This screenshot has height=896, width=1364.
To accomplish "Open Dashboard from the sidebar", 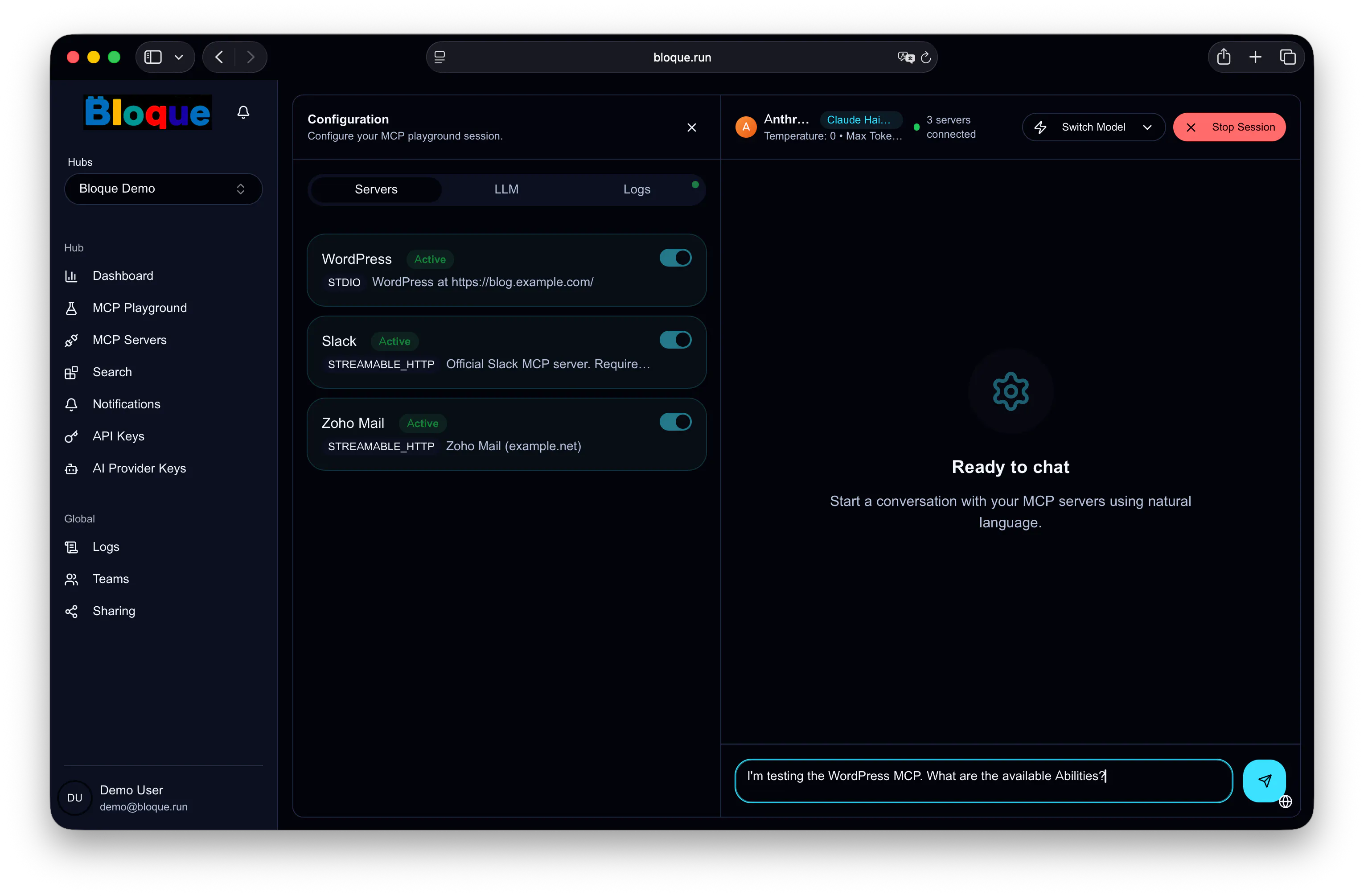I will click(x=123, y=276).
